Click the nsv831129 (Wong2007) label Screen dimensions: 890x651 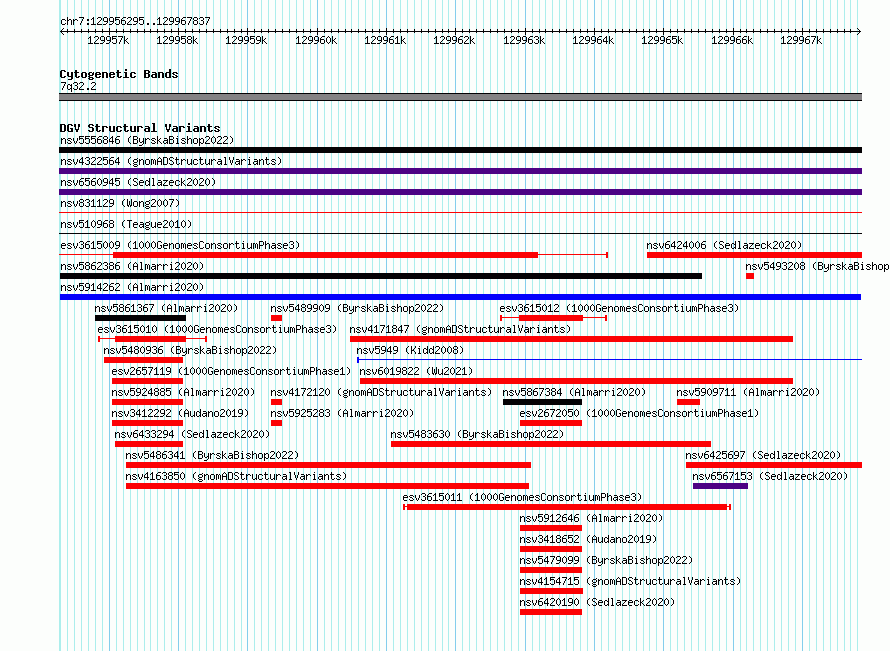tap(120, 203)
